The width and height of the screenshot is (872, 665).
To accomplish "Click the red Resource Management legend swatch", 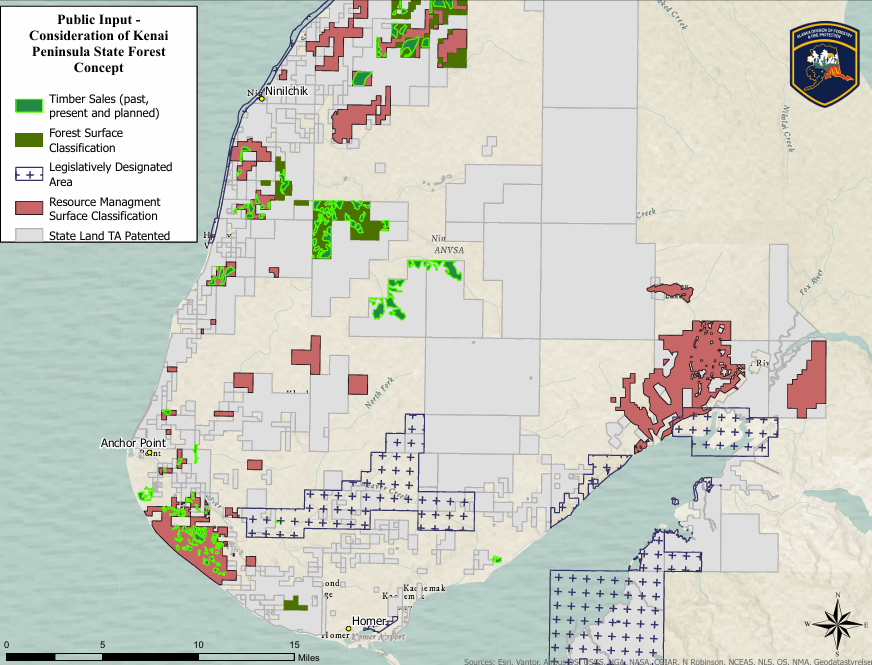I will [x=29, y=208].
